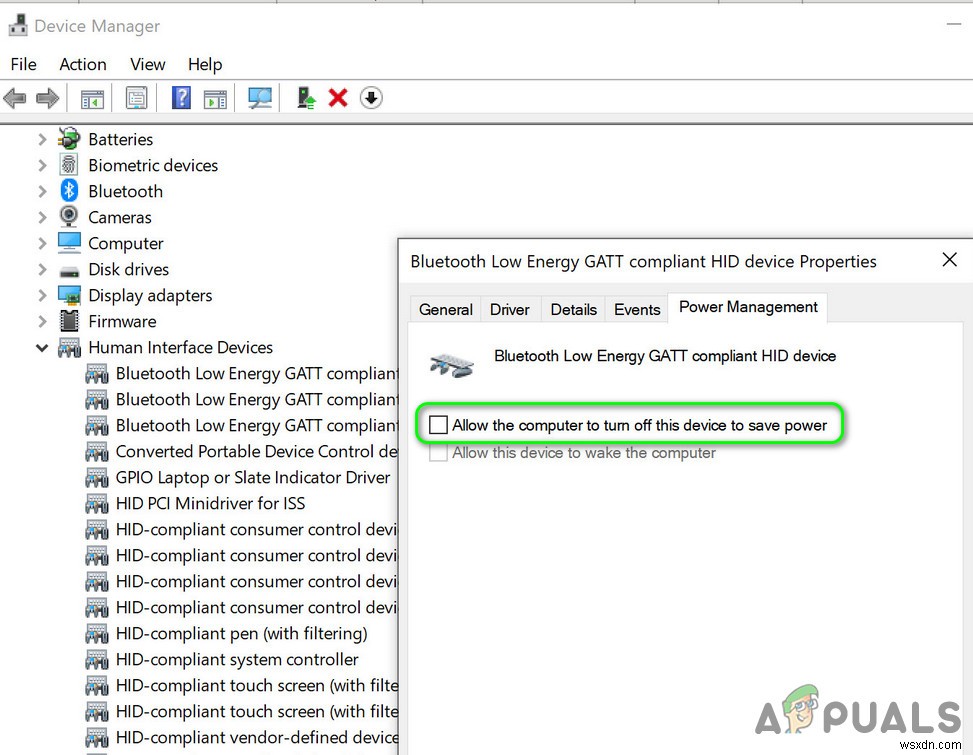973x755 pixels.
Task: Open the Action menu
Action: pos(82,64)
